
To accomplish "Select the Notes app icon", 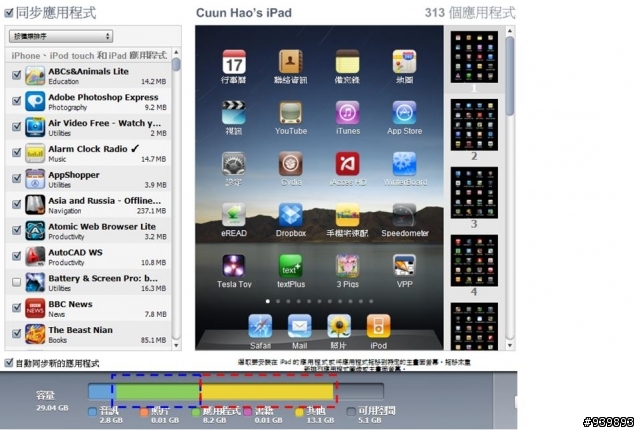I will pyautogui.click(x=347, y=62).
